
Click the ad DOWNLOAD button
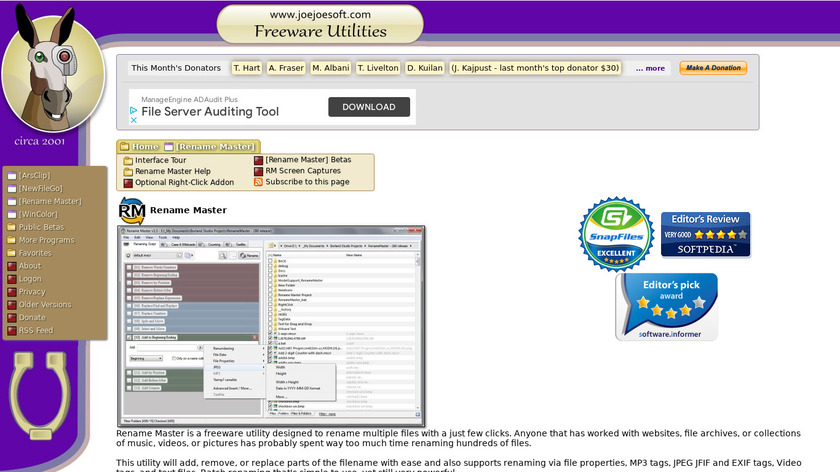click(x=369, y=107)
